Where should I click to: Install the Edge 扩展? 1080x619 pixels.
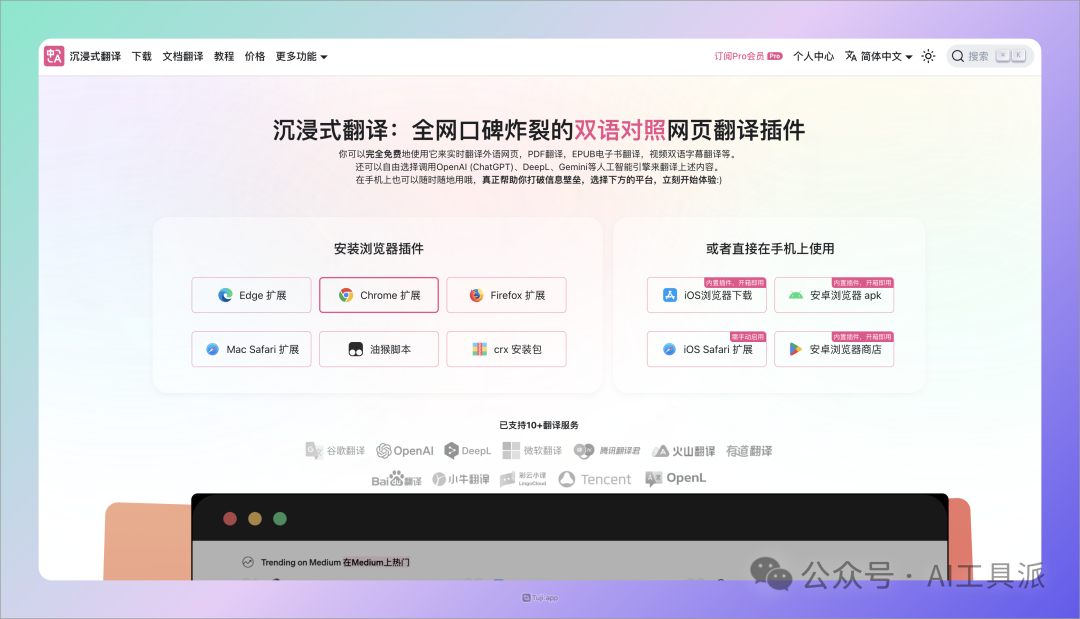pos(251,295)
